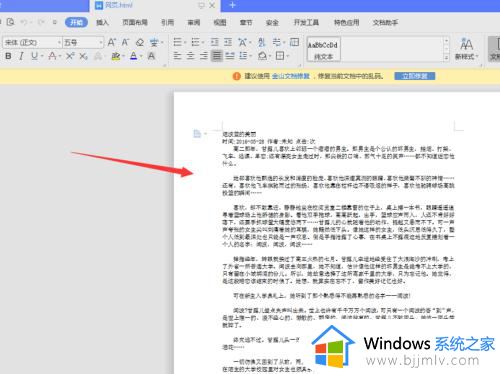The width and height of the screenshot is (500, 374).
Task: Decrease font size with shrink font icon
Action: tap(125, 42)
